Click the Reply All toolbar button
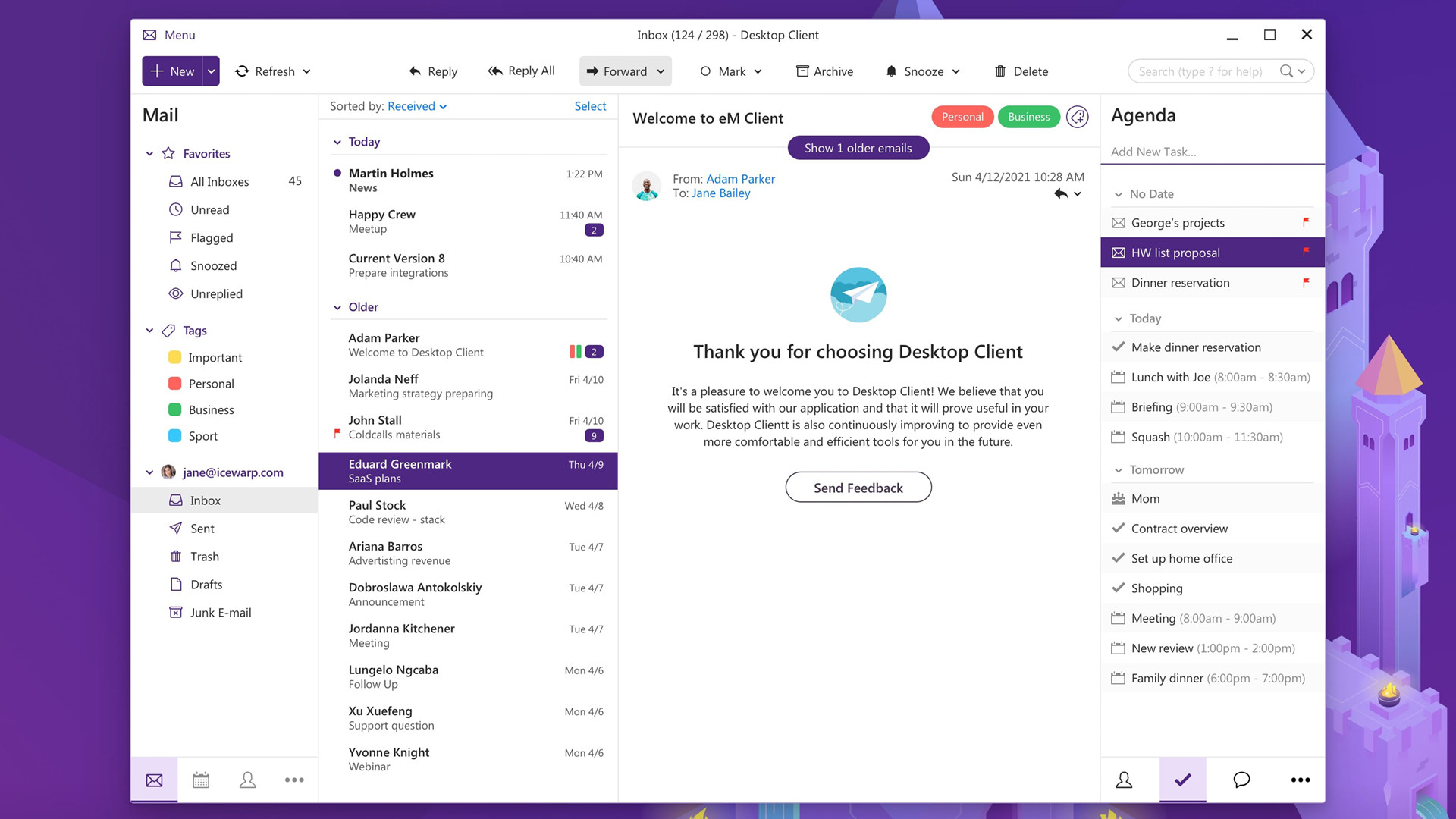The height and width of the screenshot is (819, 1456). point(521,71)
